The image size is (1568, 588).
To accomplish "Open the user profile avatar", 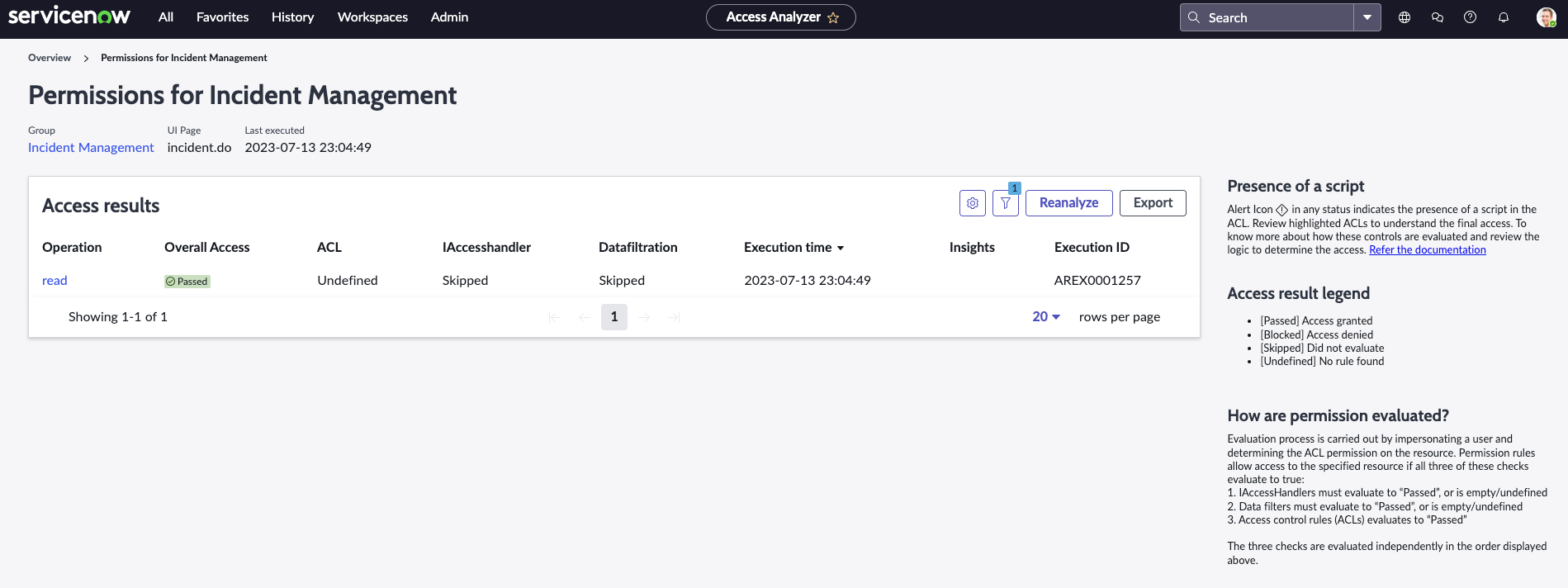I will tap(1546, 17).
